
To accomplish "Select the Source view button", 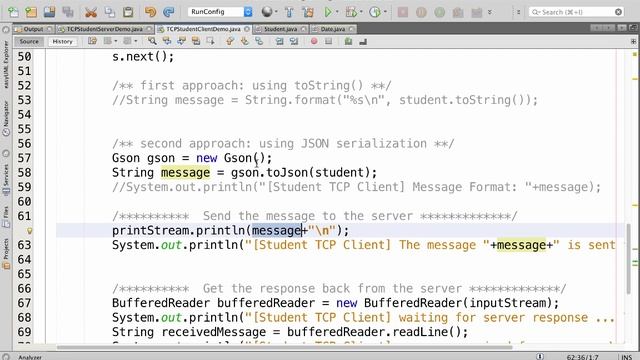I will [x=29, y=42].
